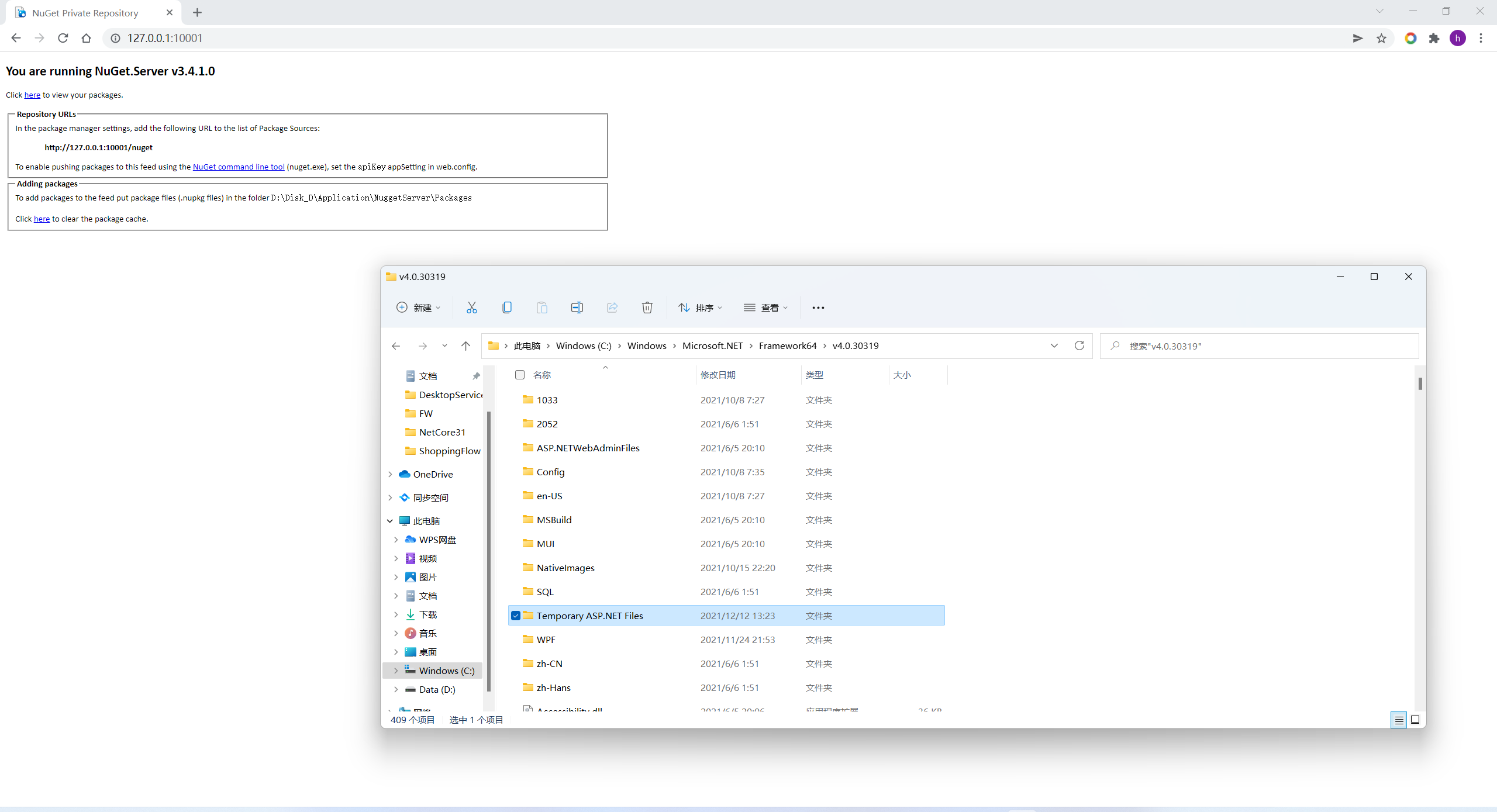Open recent locations dropdown arrow
Screen dimensions: 1497x812
[x=444, y=346]
